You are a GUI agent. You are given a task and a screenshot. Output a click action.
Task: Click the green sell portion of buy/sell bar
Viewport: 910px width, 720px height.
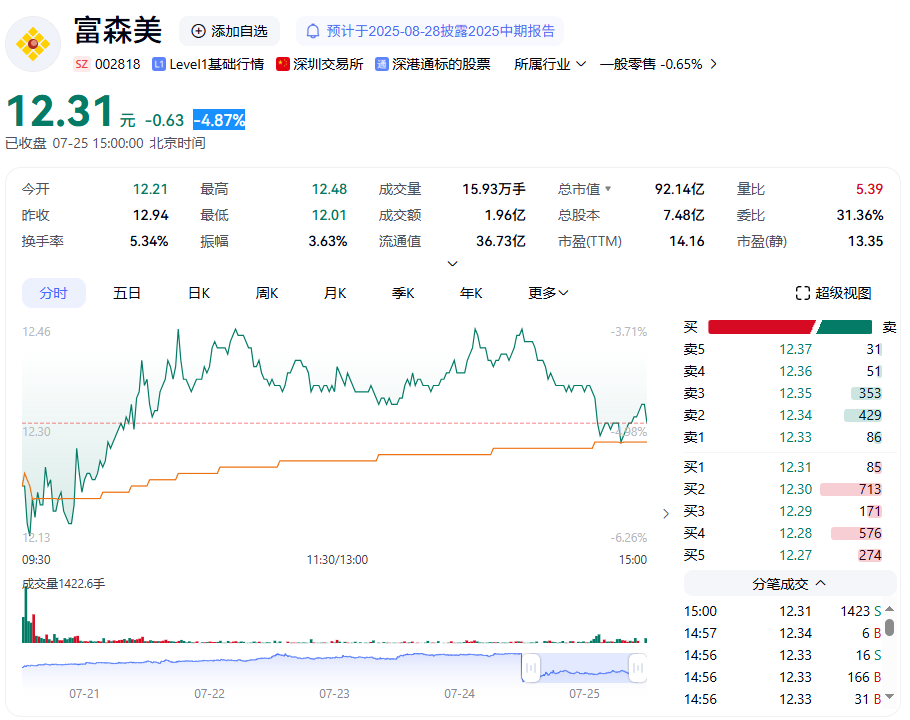pos(844,327)
